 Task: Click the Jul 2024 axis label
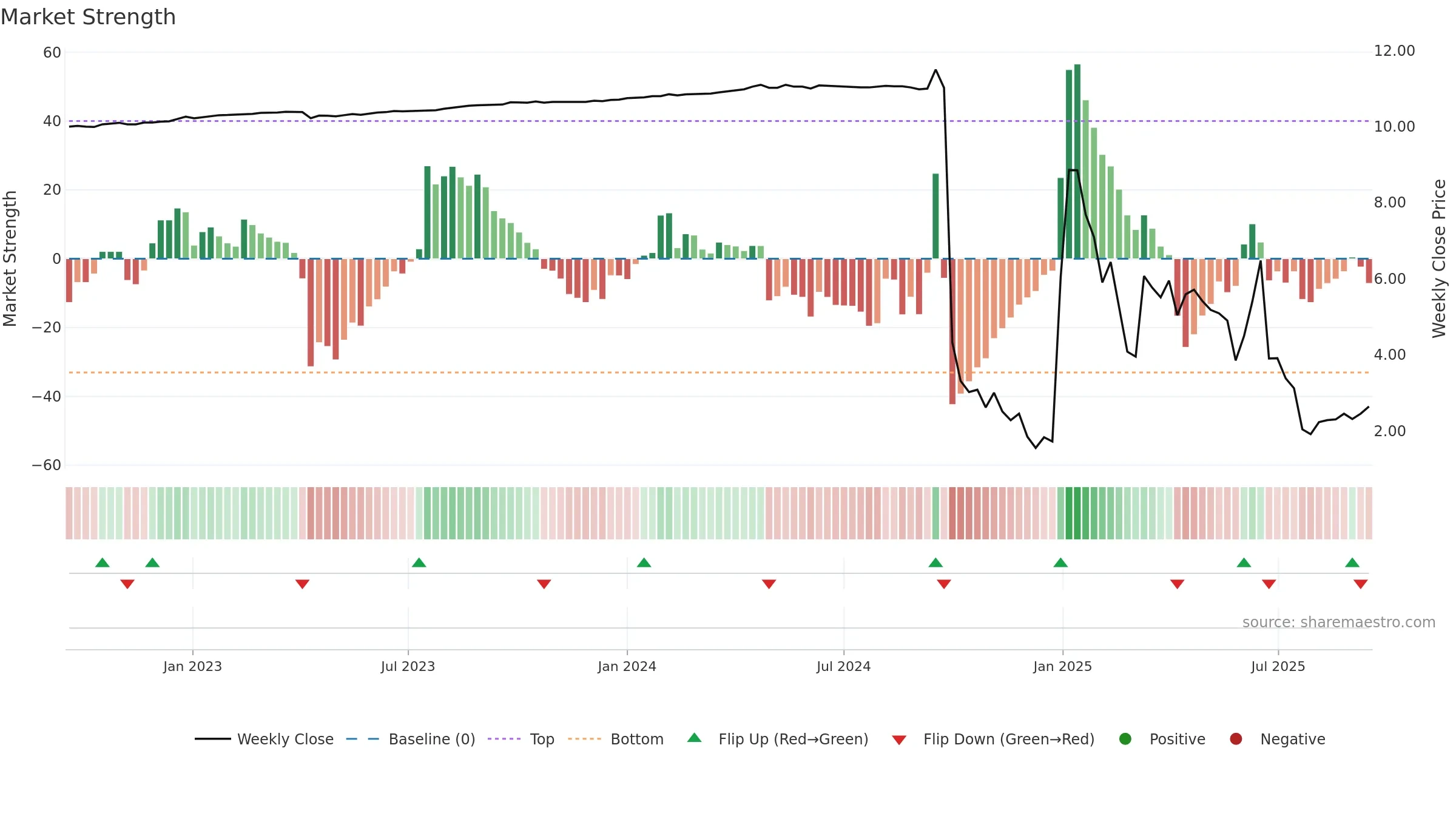pyautogui.click(x=843, y=666)
